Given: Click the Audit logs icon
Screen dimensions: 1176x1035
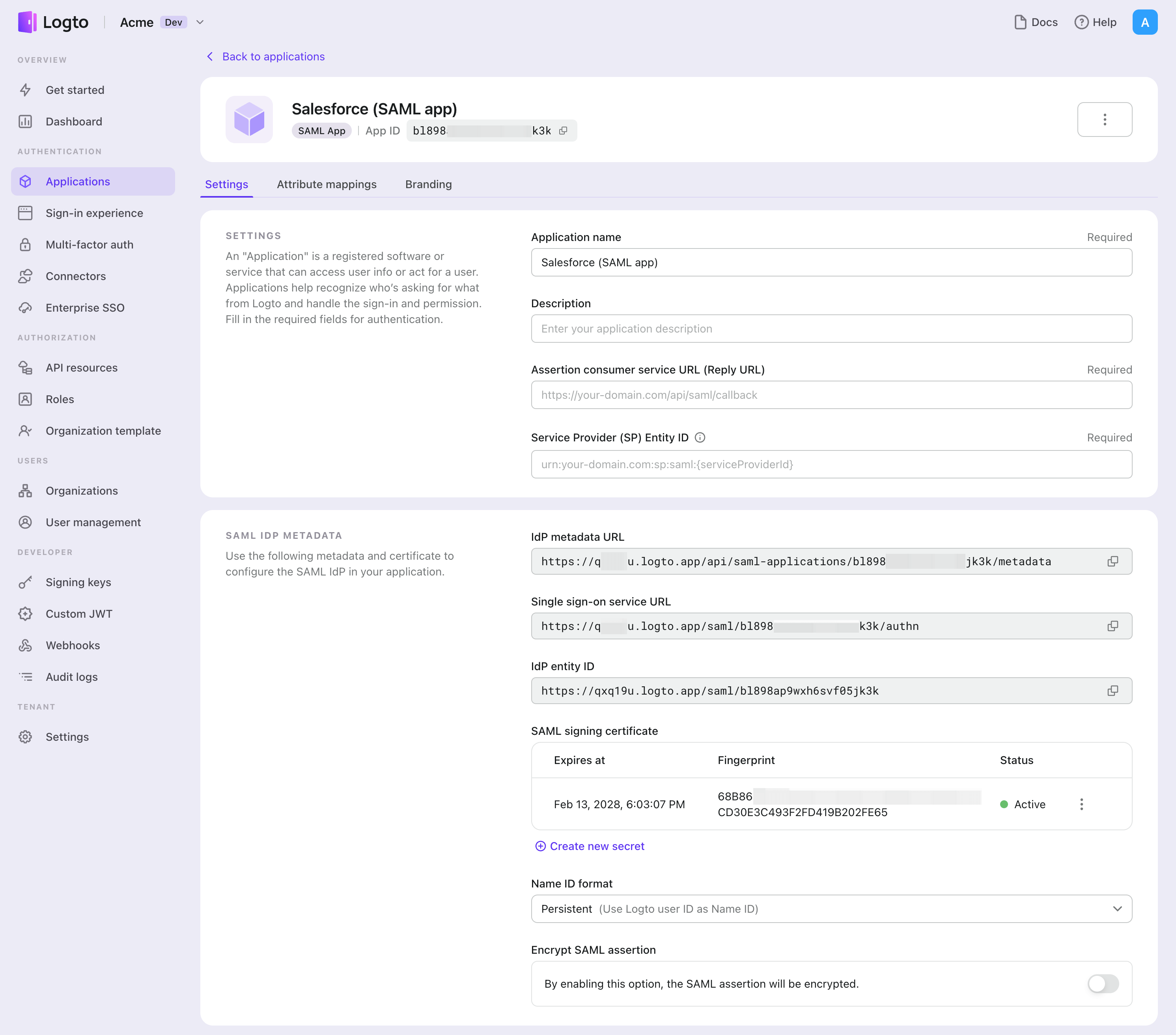Looking at the screenshot, I should [x=25, y=677].
